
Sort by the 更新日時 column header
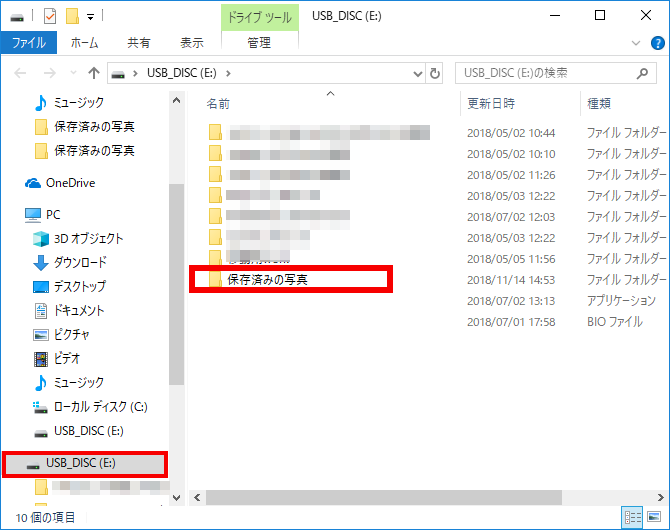491,103
